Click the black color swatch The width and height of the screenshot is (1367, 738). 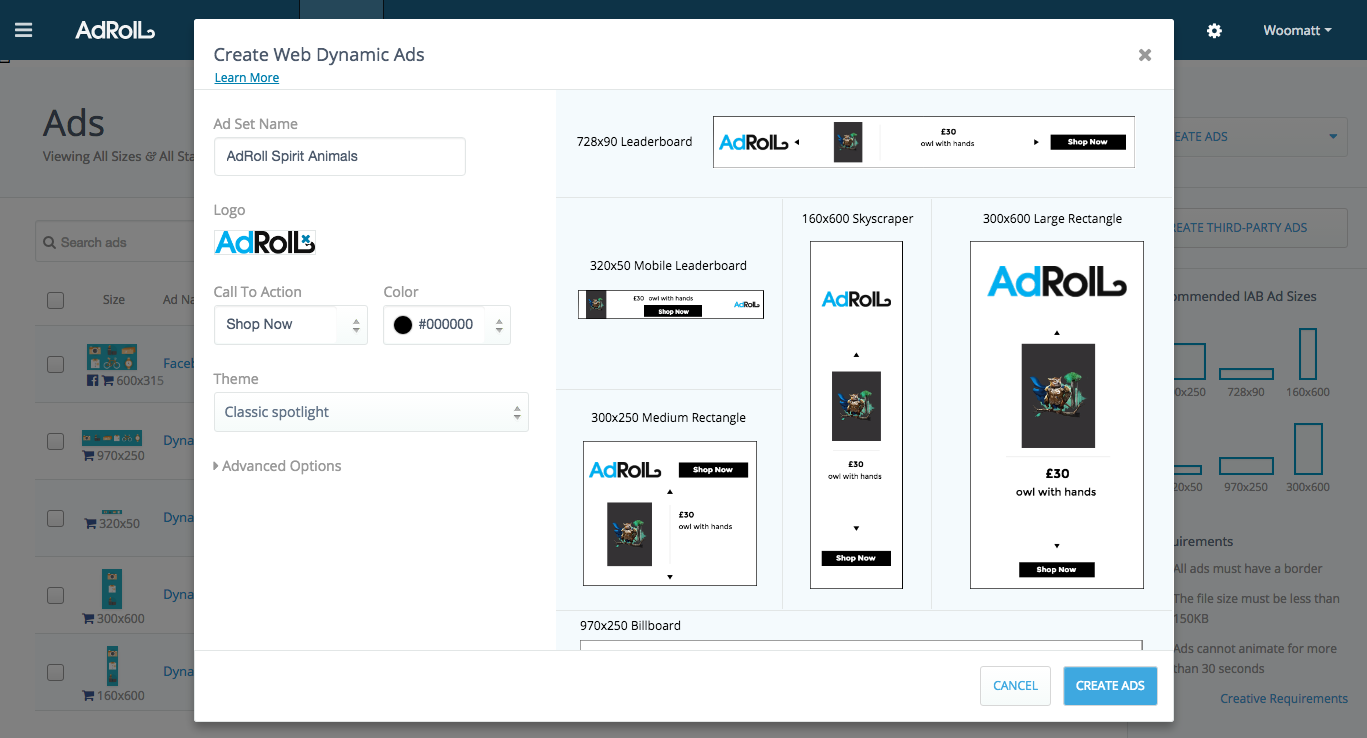coord(403,325)
